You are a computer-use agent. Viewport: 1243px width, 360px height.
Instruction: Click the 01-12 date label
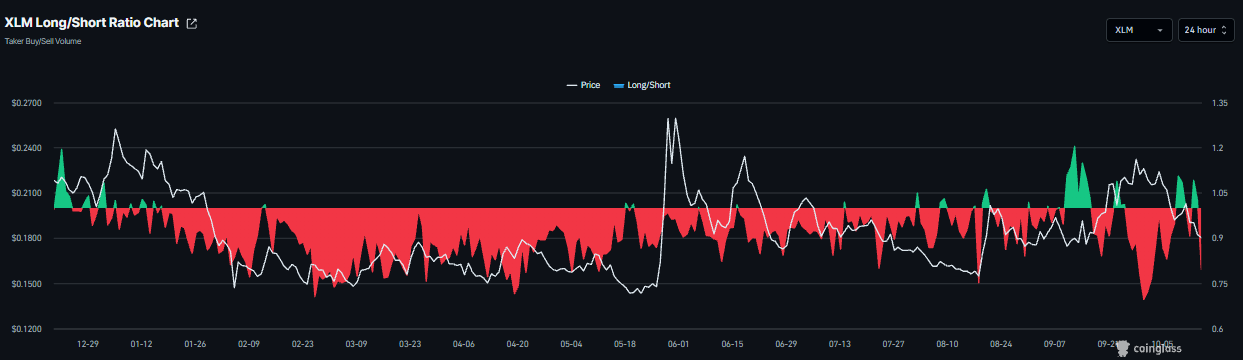click(141, 344)
